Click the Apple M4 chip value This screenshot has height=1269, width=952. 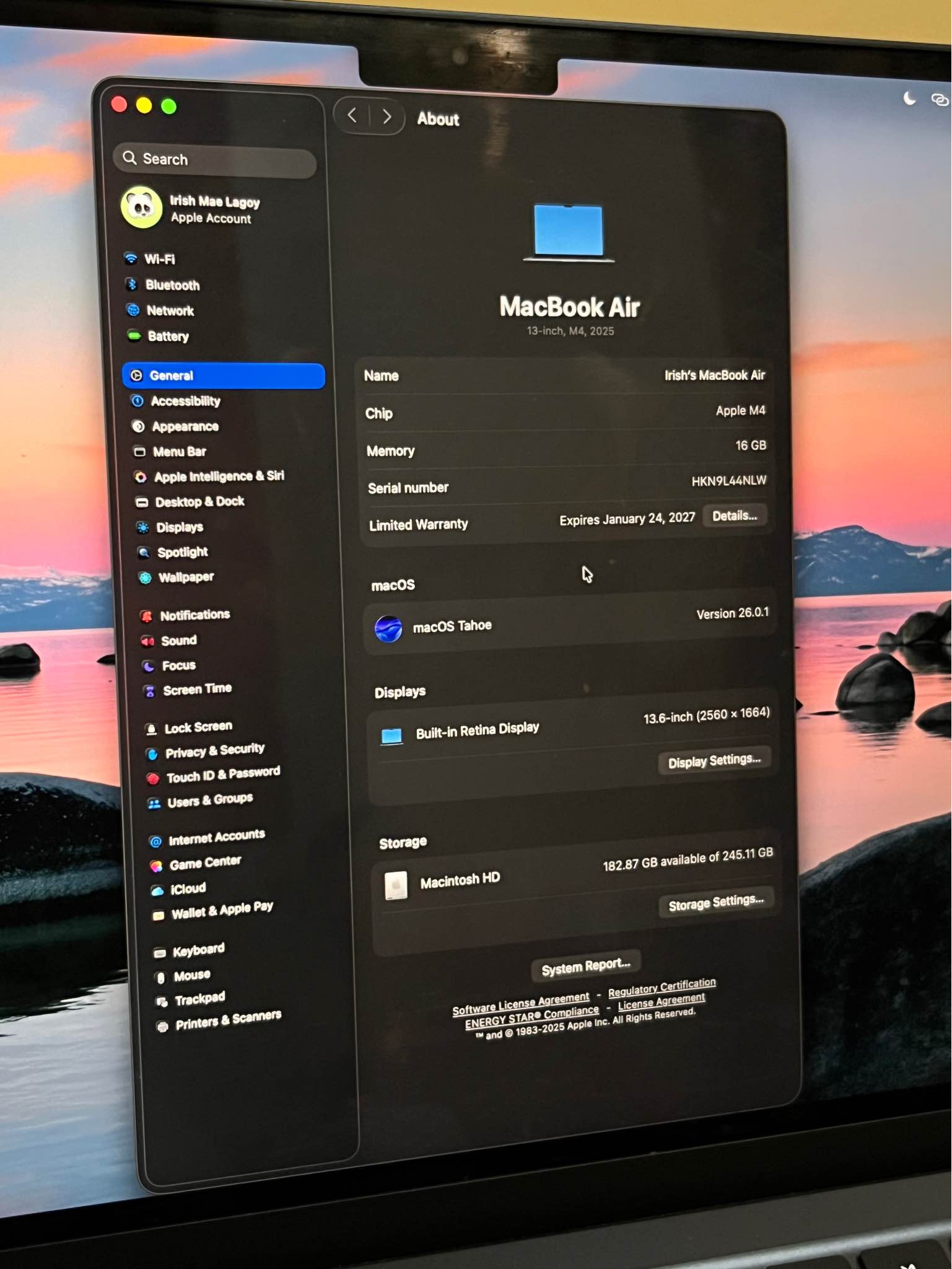tap(741, 411)
